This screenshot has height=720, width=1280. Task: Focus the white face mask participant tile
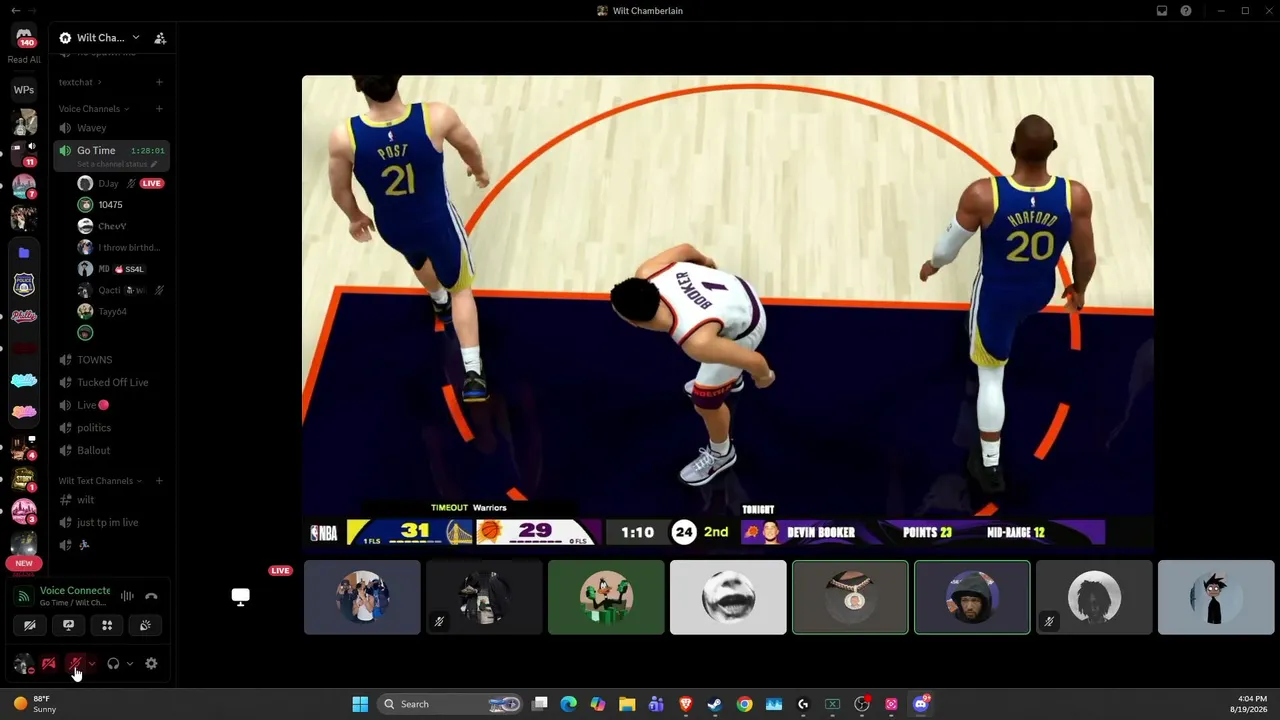pos(728,597)
